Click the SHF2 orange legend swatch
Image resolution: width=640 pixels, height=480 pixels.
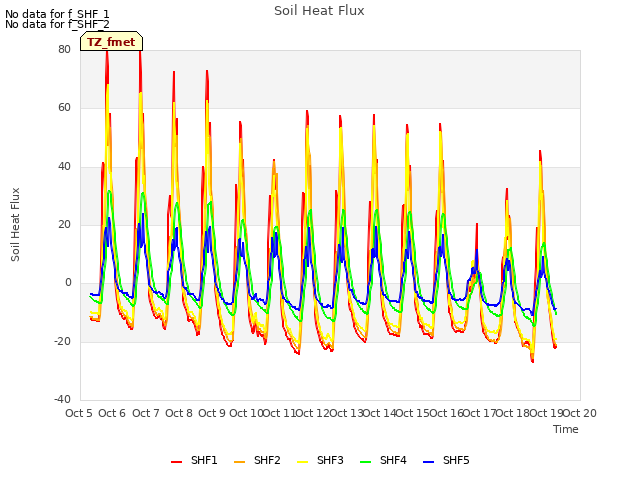coord(240,462)
